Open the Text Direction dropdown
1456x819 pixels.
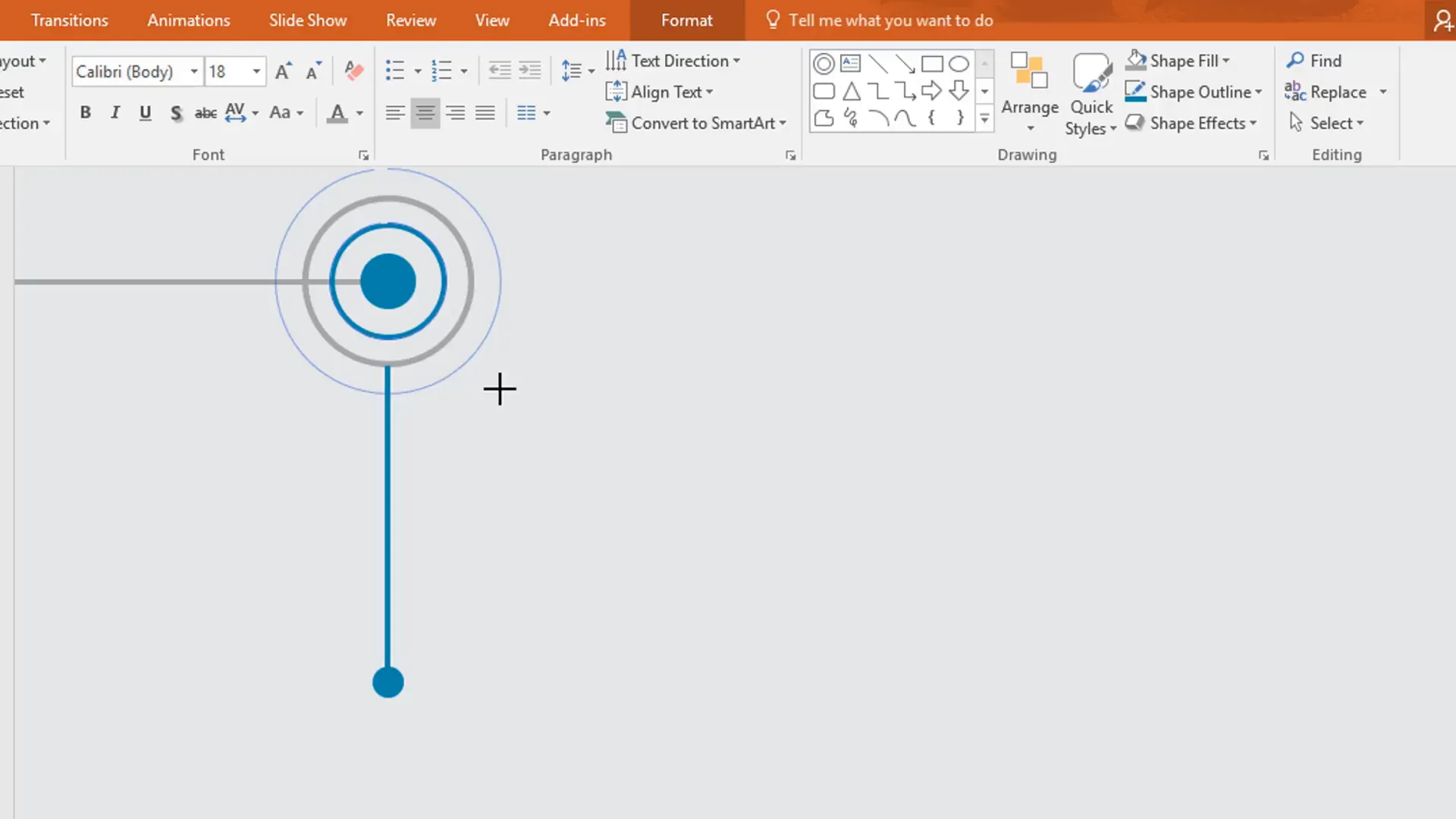(x=673, y=61)
